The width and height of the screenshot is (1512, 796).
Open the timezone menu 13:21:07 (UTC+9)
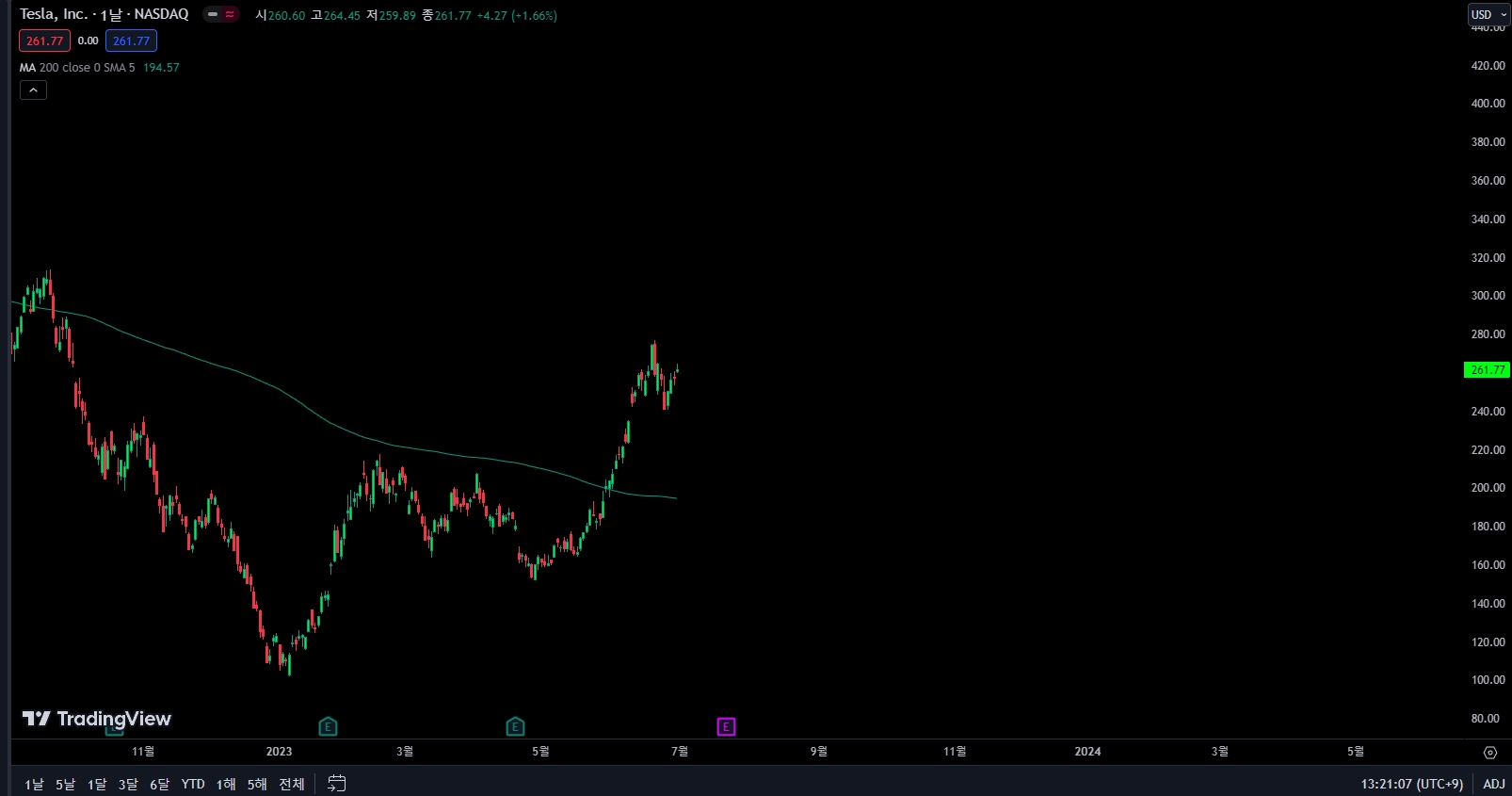coord(1411,784)
